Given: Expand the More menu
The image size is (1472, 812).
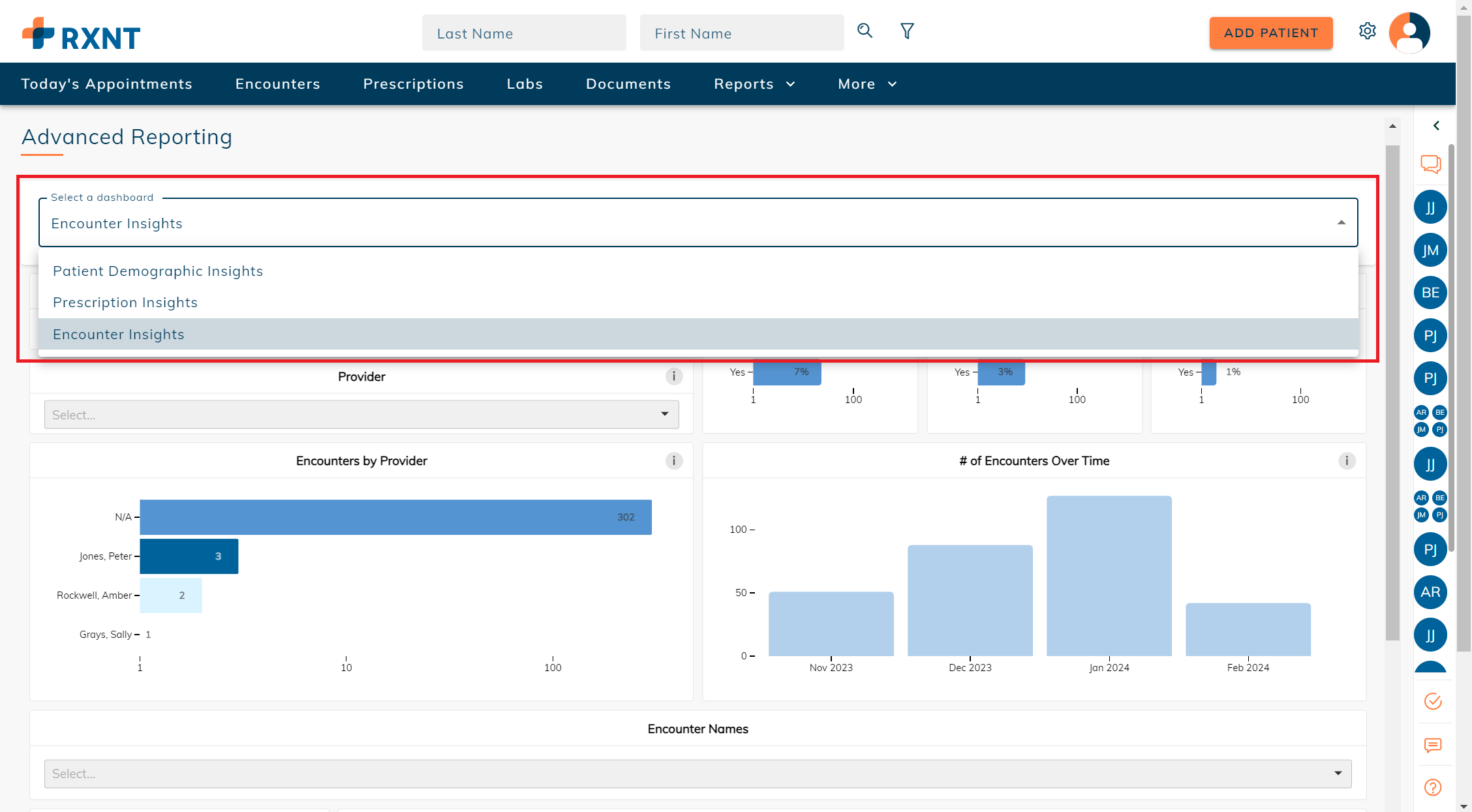Looking at the screenshot, I should click(x=866, y=83).
